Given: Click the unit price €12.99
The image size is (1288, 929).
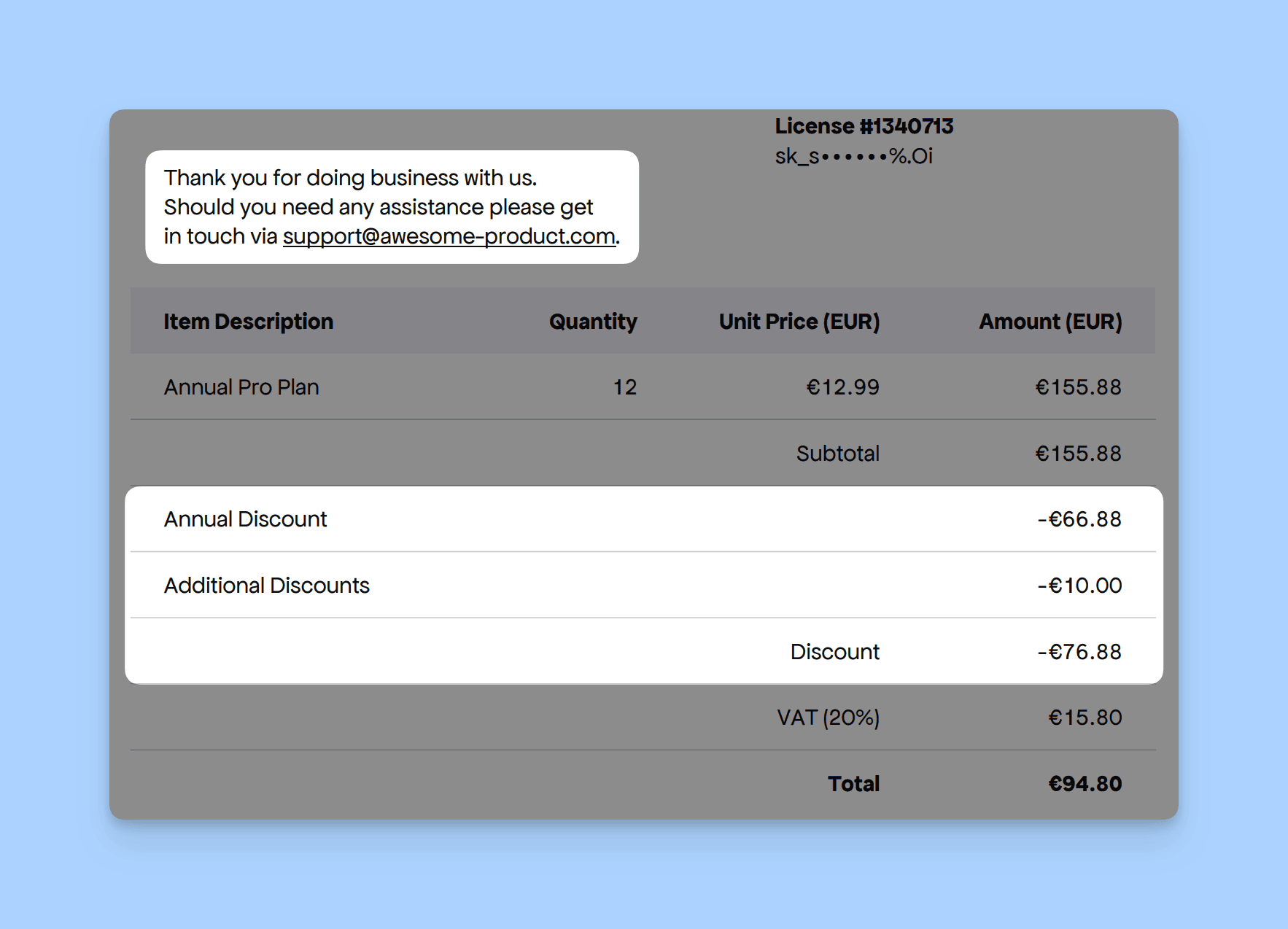Looking at the screenshot, I should (x=842, y=387).
